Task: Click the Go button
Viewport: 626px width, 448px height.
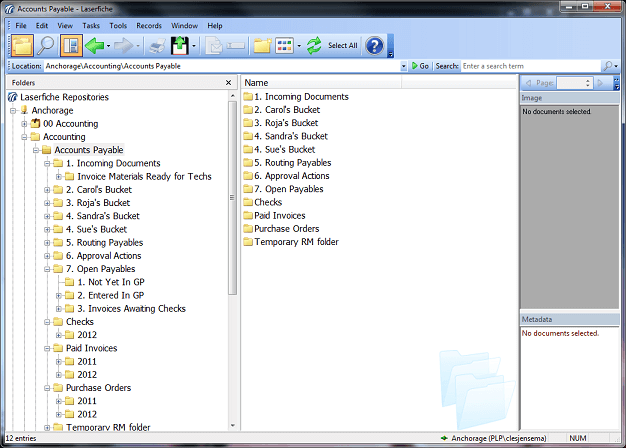Action: [420, 66]
